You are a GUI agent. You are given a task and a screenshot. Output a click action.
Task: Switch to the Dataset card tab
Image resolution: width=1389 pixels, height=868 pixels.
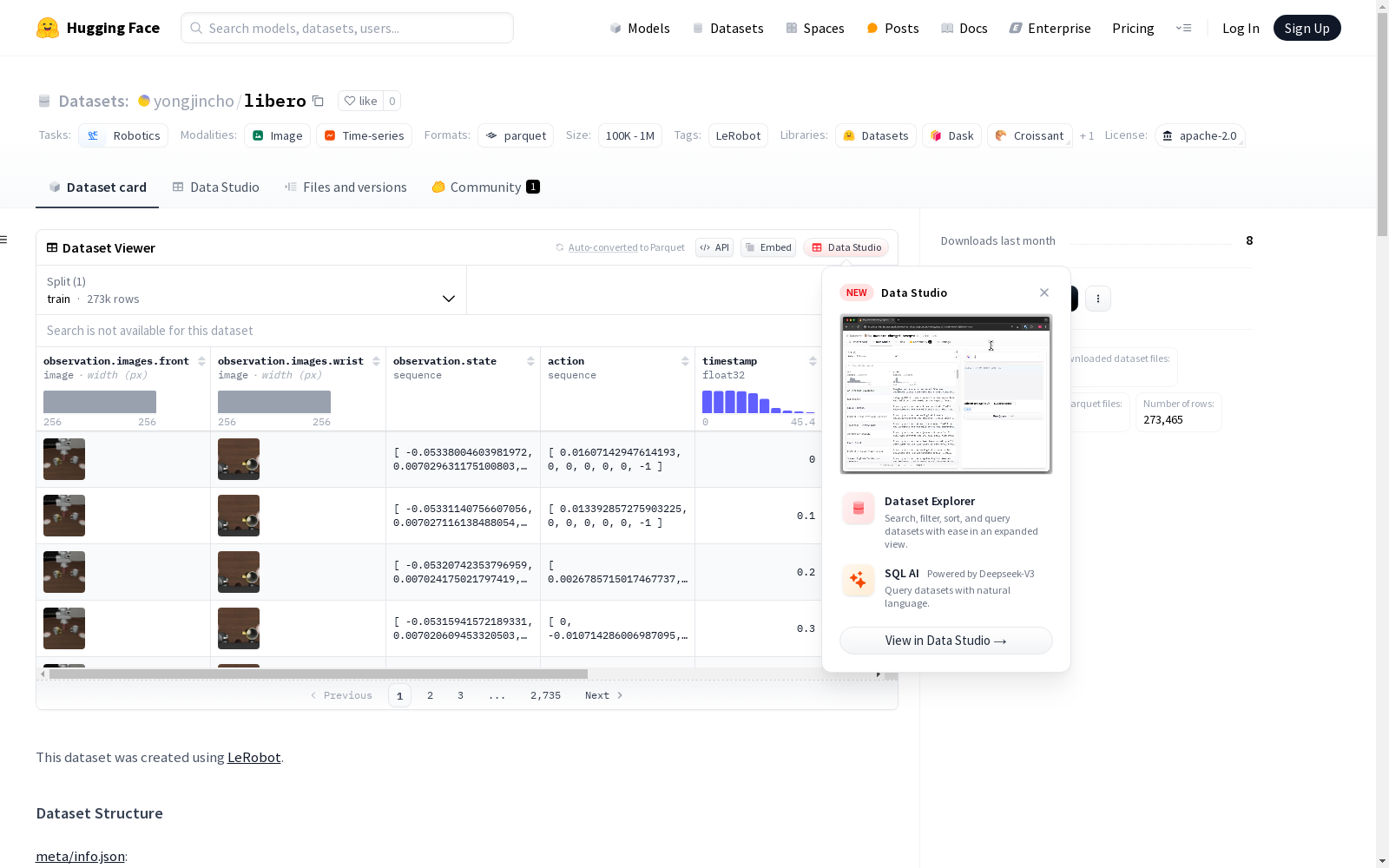[x=97, y=187]
